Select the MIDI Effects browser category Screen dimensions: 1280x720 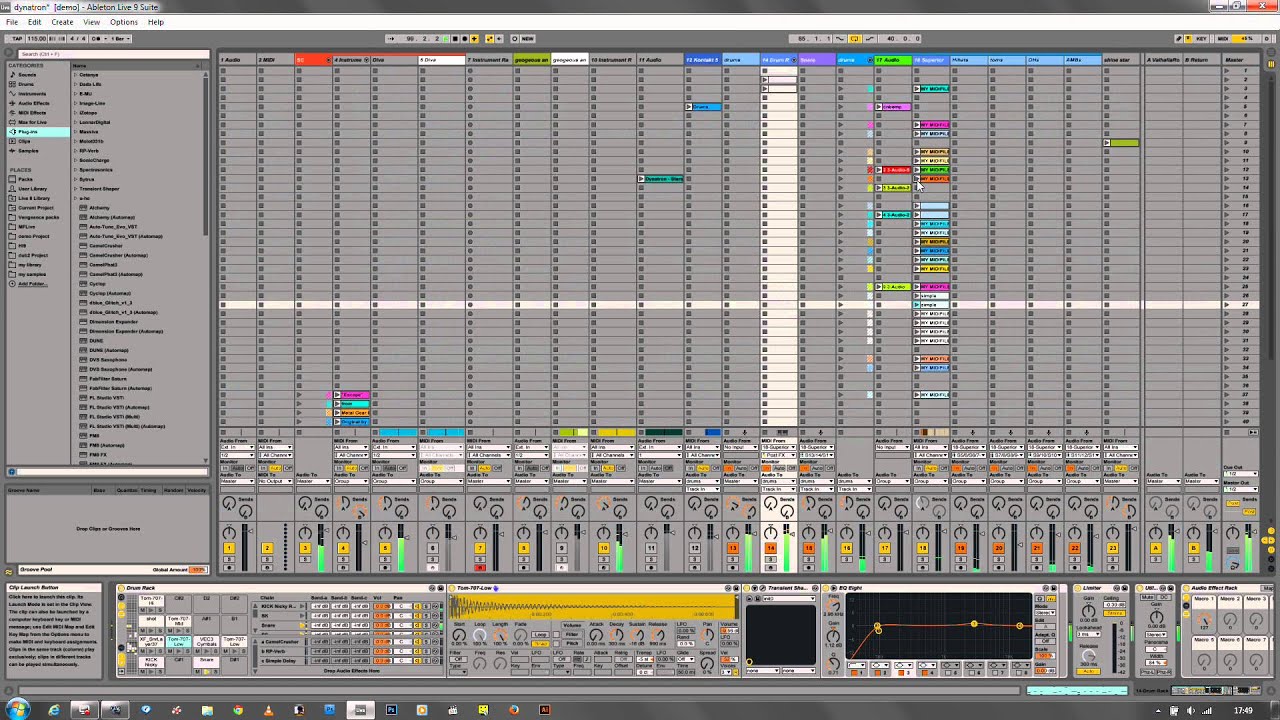32,113
